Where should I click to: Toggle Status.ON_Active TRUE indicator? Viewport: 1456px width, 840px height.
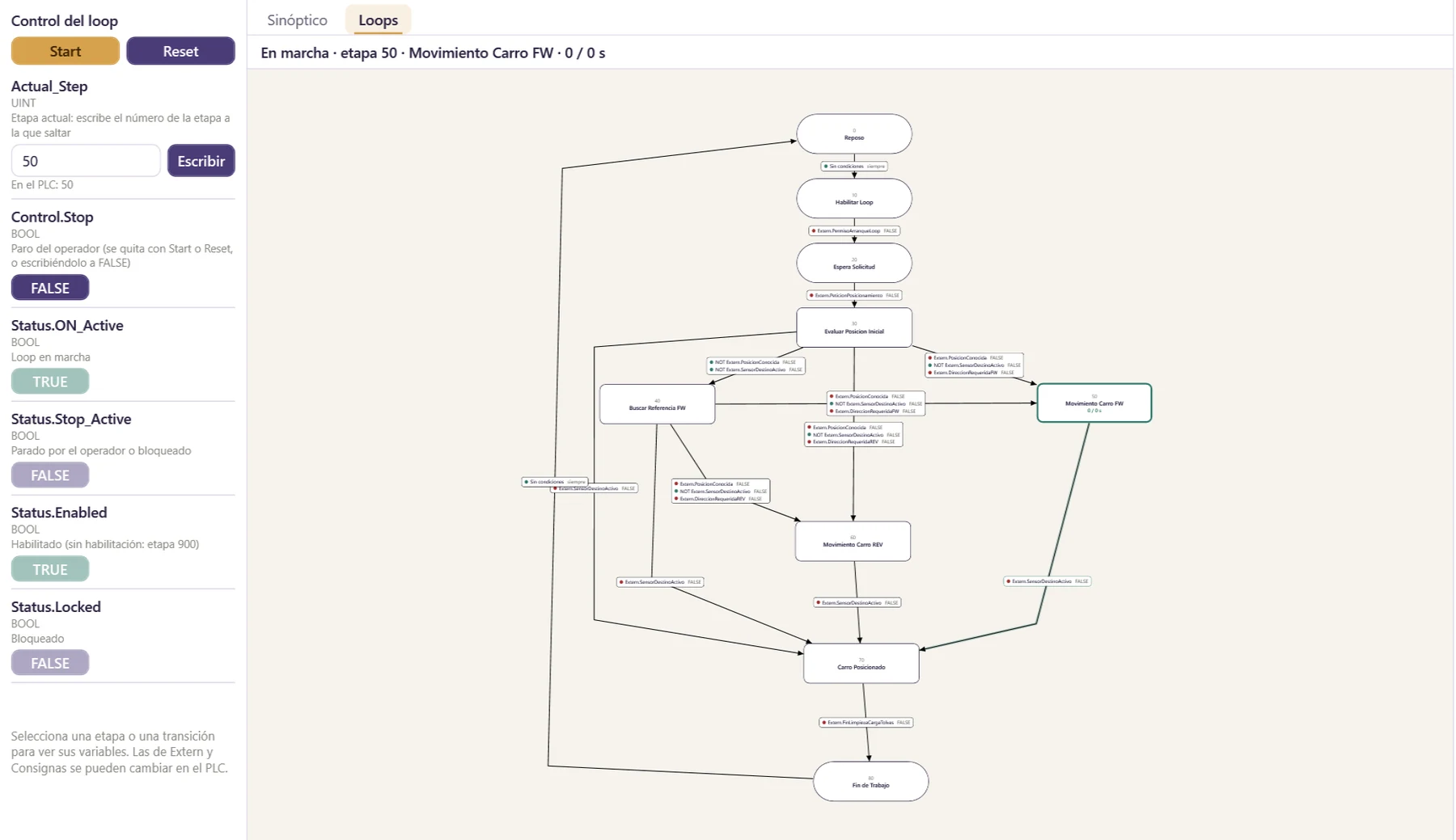[x=50, y=382]
